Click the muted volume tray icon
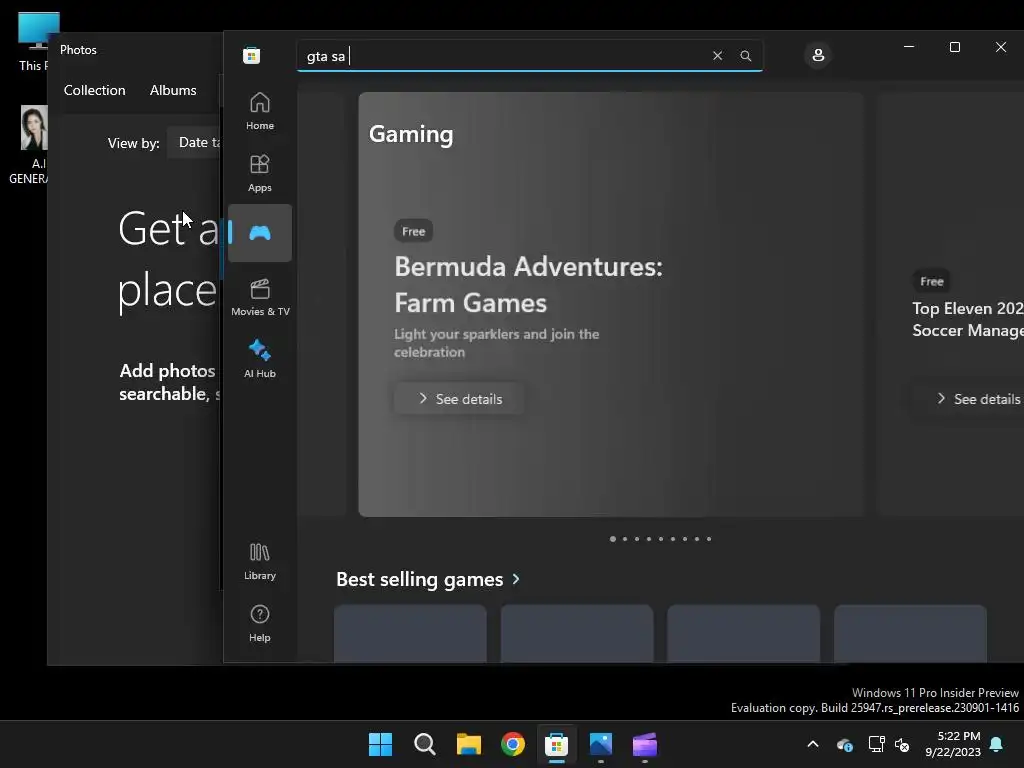This screenshot has height=768, width=1024. point(902,744)
